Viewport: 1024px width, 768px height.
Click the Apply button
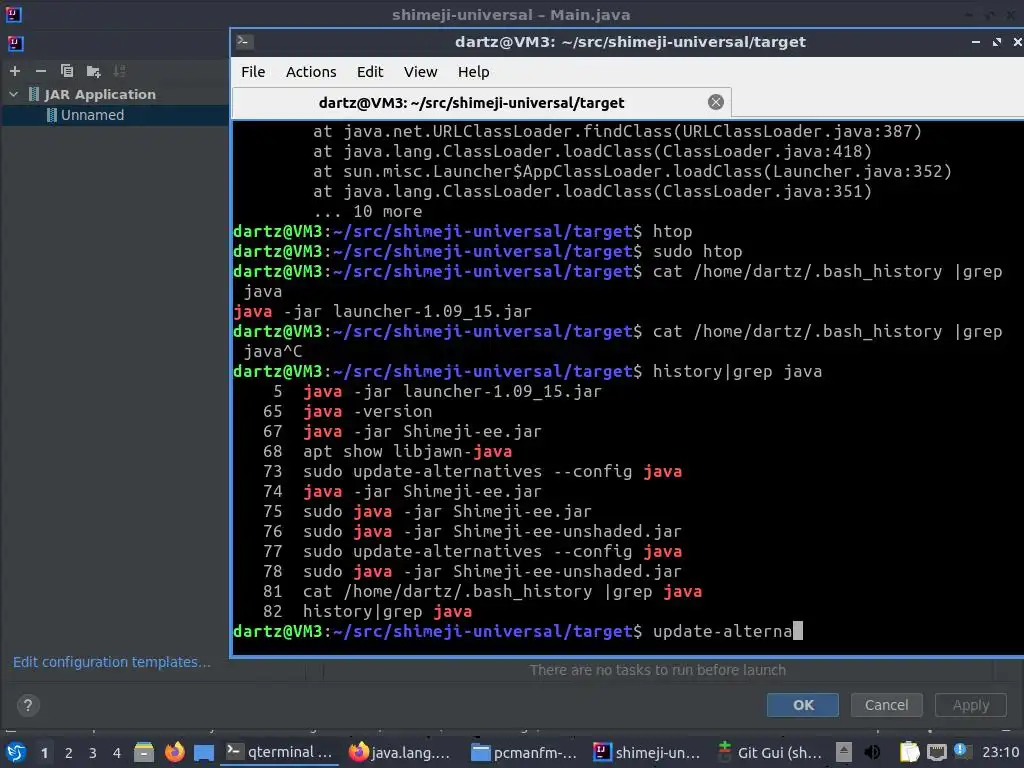970,705
